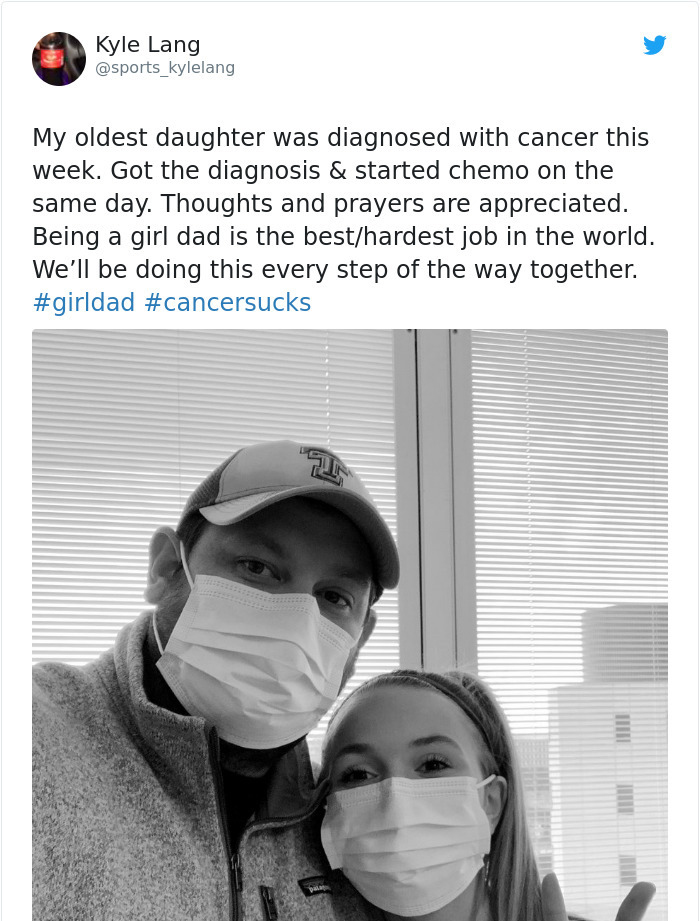Open the attached black-and-white selfie photo
This screenshot has height=921, width=700.
350,625
